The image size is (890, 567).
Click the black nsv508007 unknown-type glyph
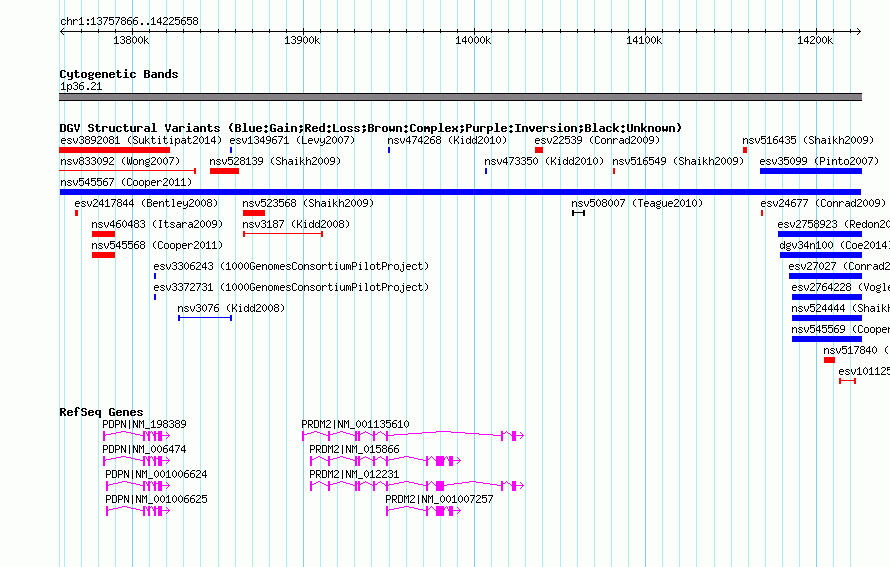click(578, 213)
